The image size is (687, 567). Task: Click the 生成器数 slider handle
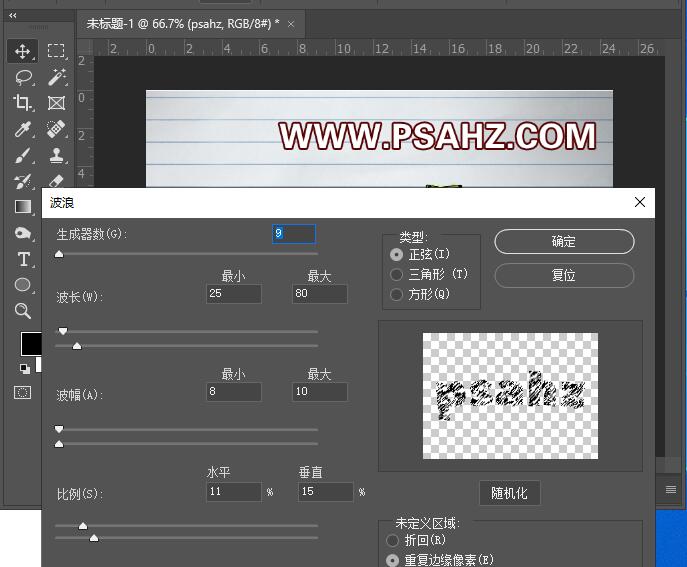[59, 254]
